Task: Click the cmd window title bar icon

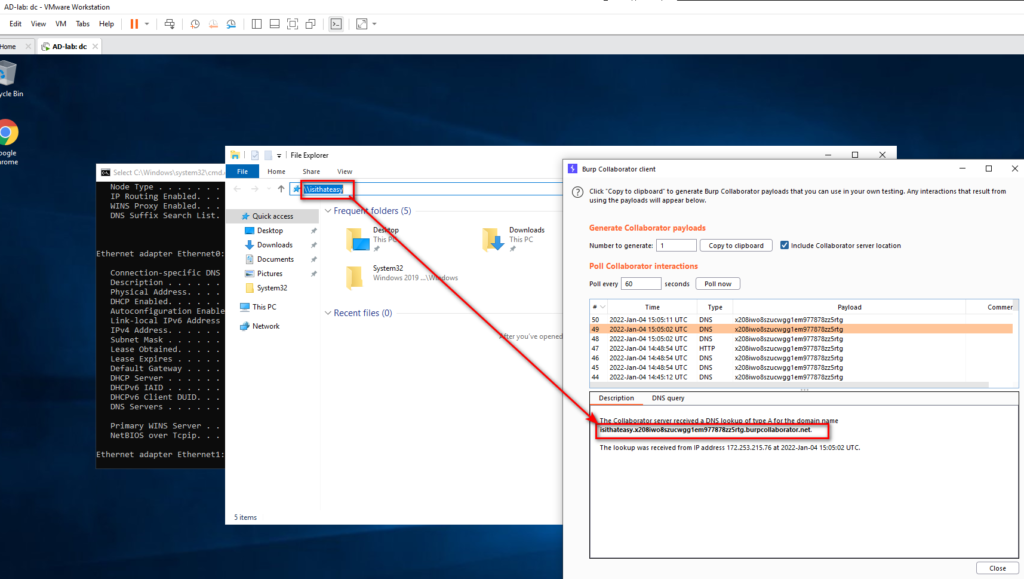Action: [106, 172]
